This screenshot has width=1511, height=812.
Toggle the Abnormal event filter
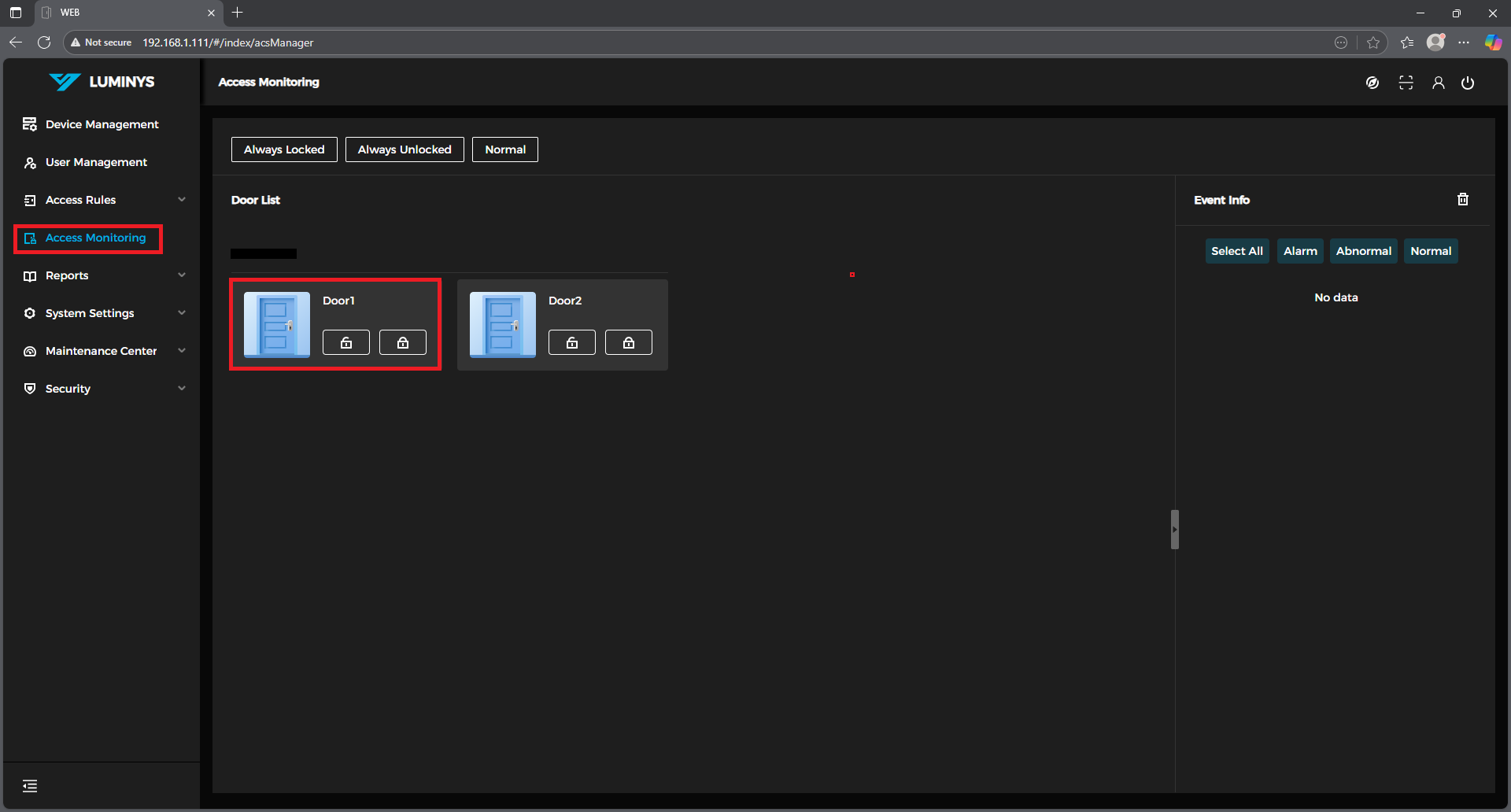click(x=1363, y=251)
